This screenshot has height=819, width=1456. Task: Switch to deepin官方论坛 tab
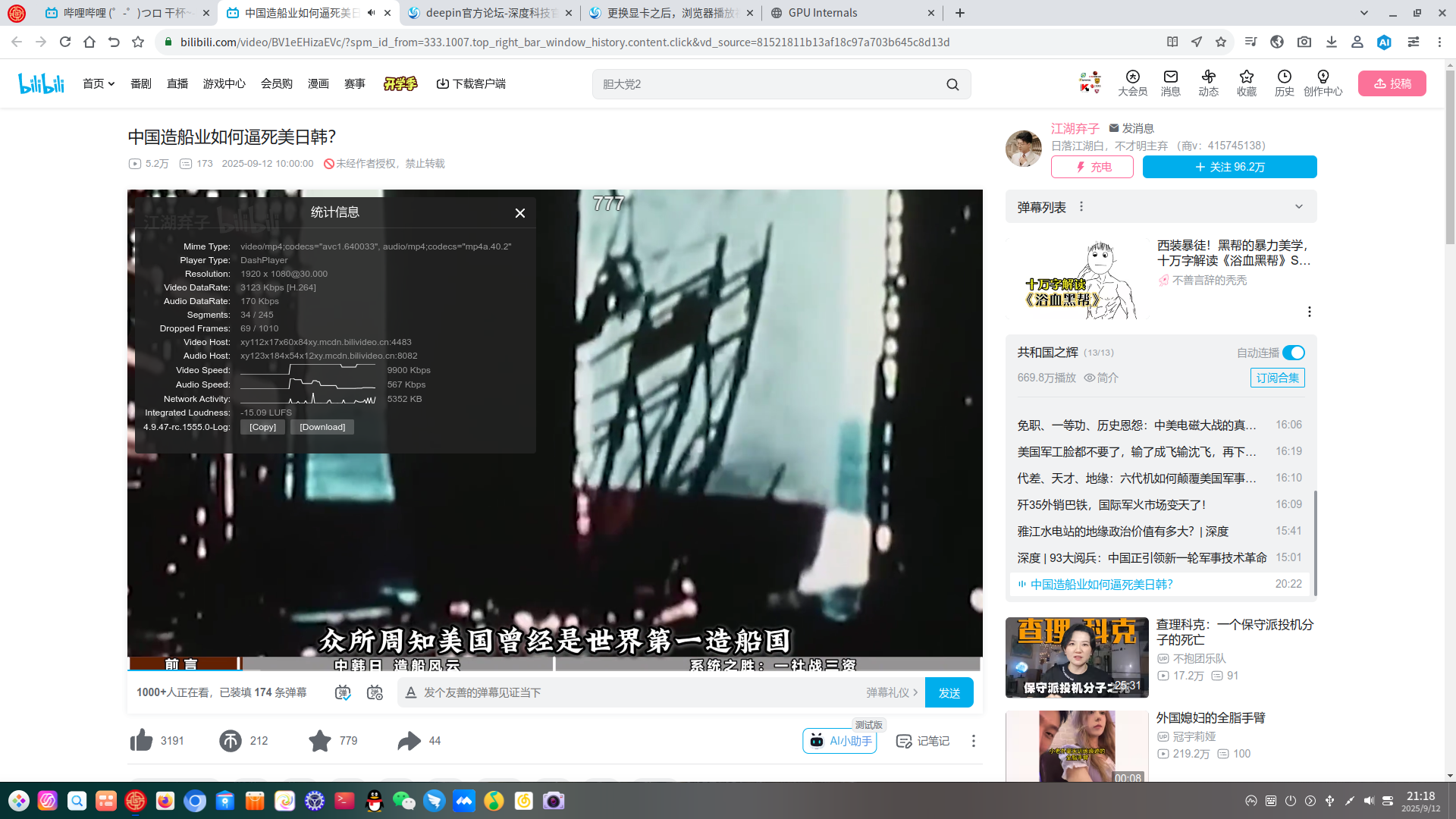tap(491, 13)
